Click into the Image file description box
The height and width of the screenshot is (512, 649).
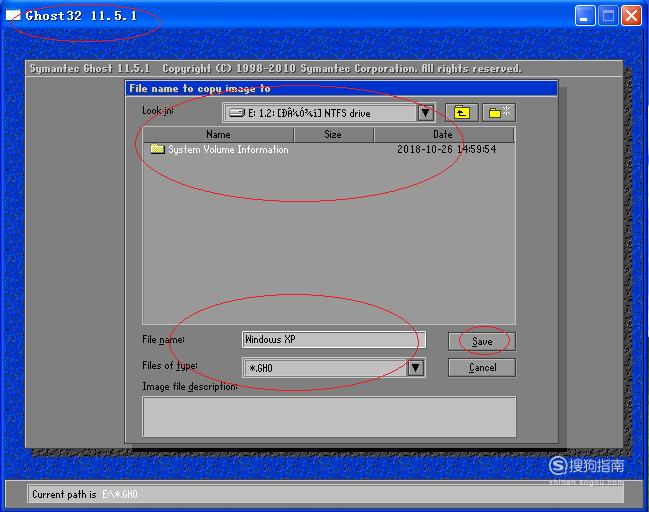(x=329, y=416)
